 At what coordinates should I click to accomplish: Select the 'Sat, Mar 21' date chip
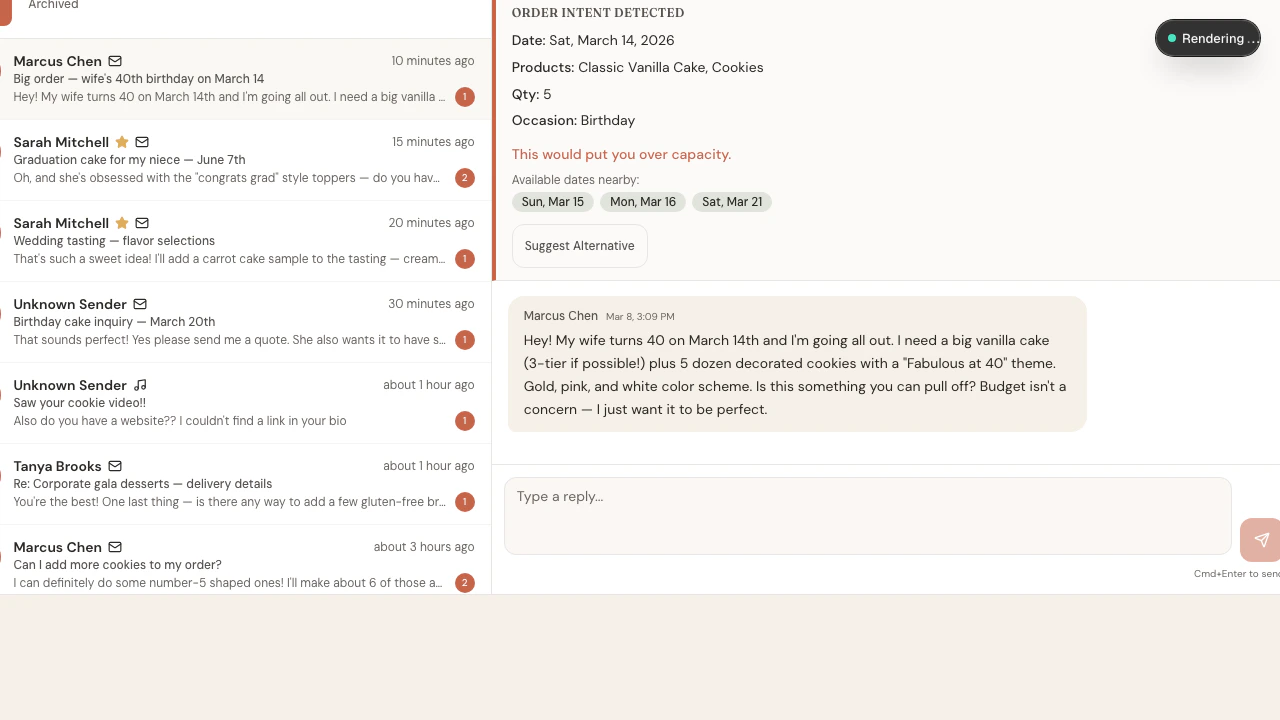(x=732, y=202)
